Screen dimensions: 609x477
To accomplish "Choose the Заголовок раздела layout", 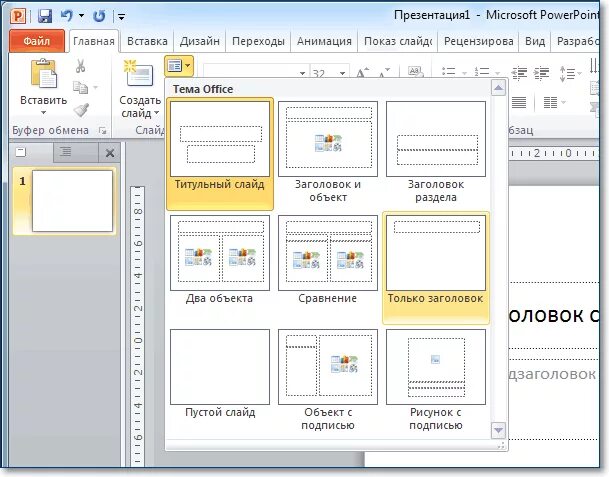I will tap(436, 153).
